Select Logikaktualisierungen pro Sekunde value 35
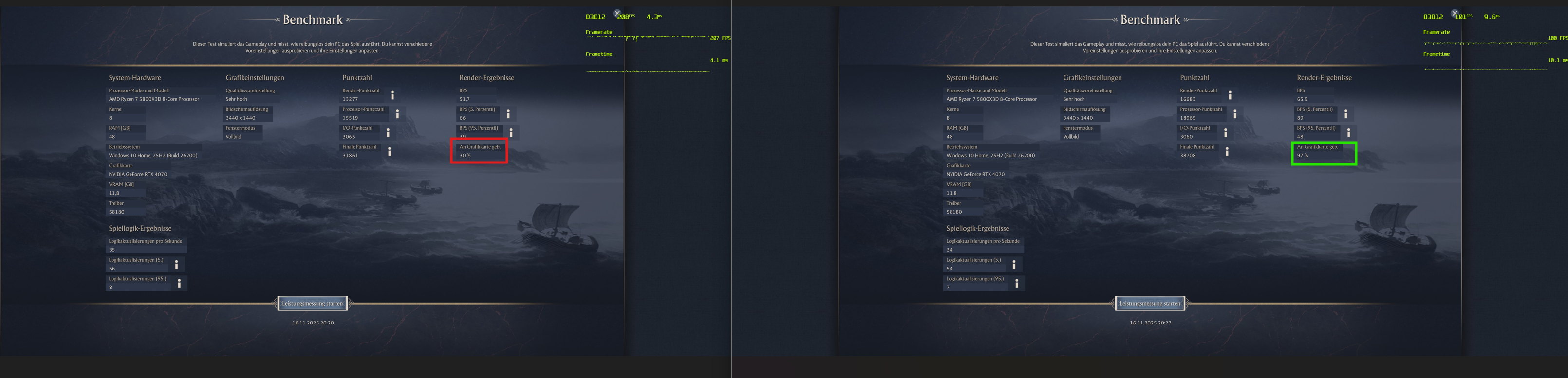 pyautogui.click(x=112, y=250)
